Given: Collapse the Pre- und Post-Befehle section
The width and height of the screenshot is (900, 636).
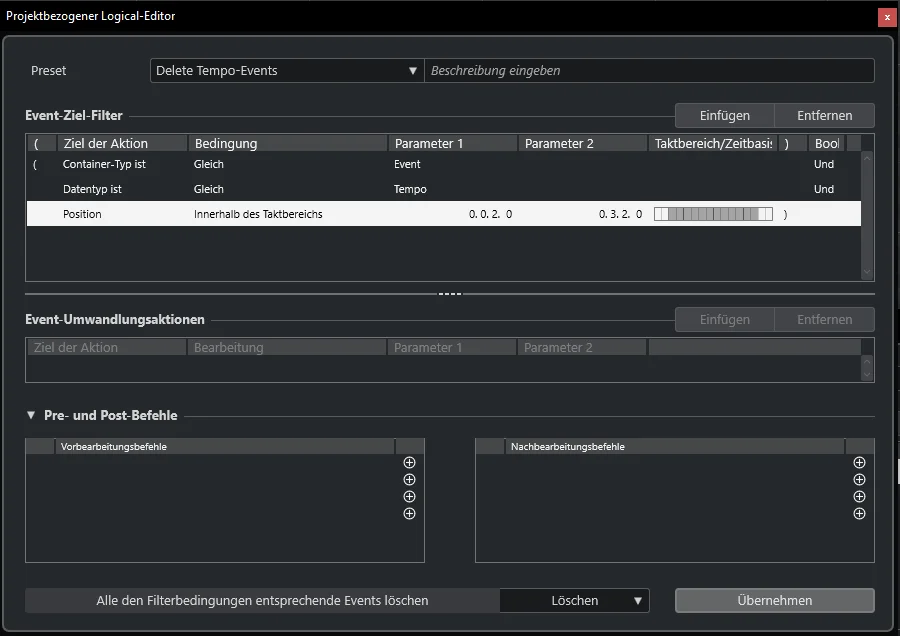Looking at the screenshot, I should [31, 415].
